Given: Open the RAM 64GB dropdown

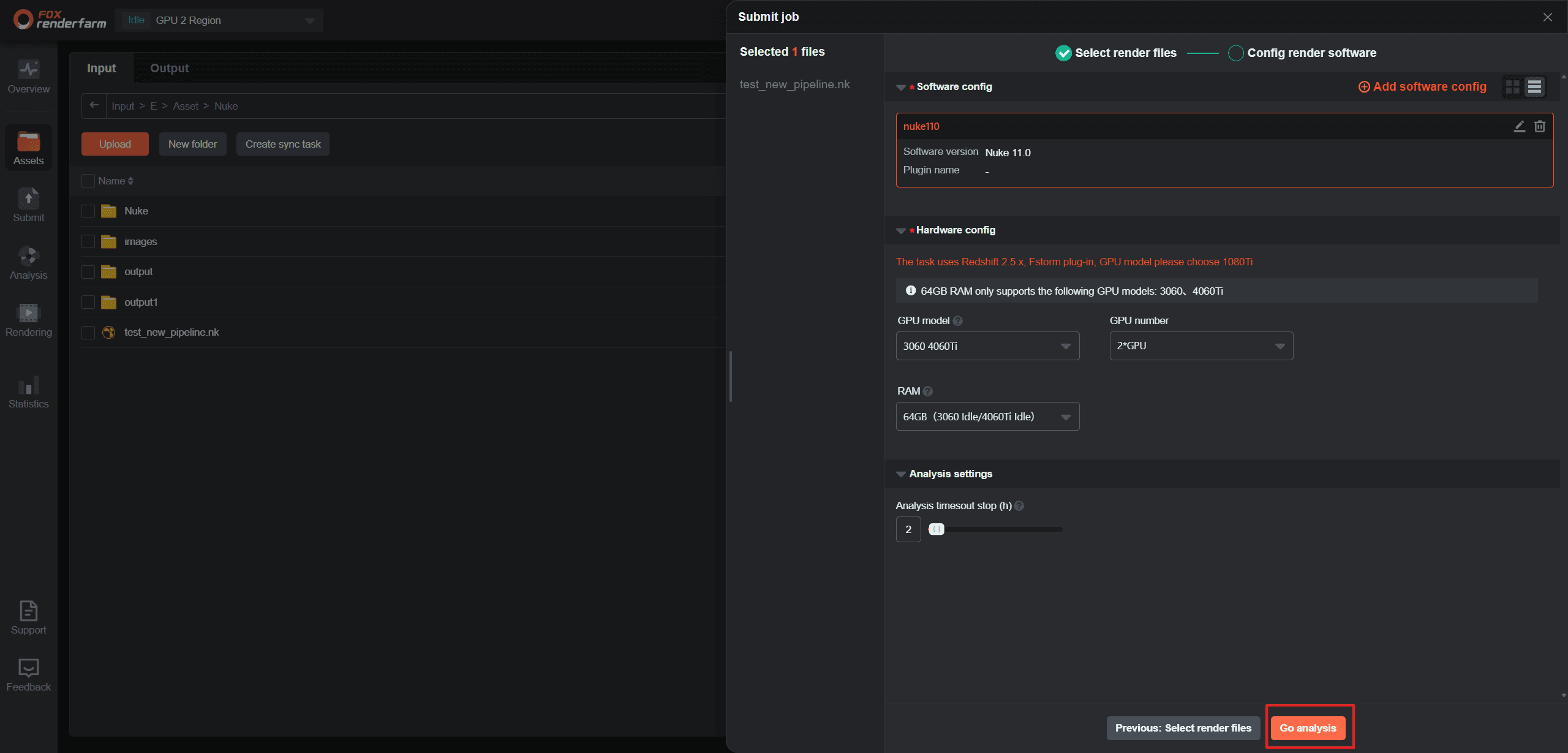Looking at the screenshot, I should point(987,417).
